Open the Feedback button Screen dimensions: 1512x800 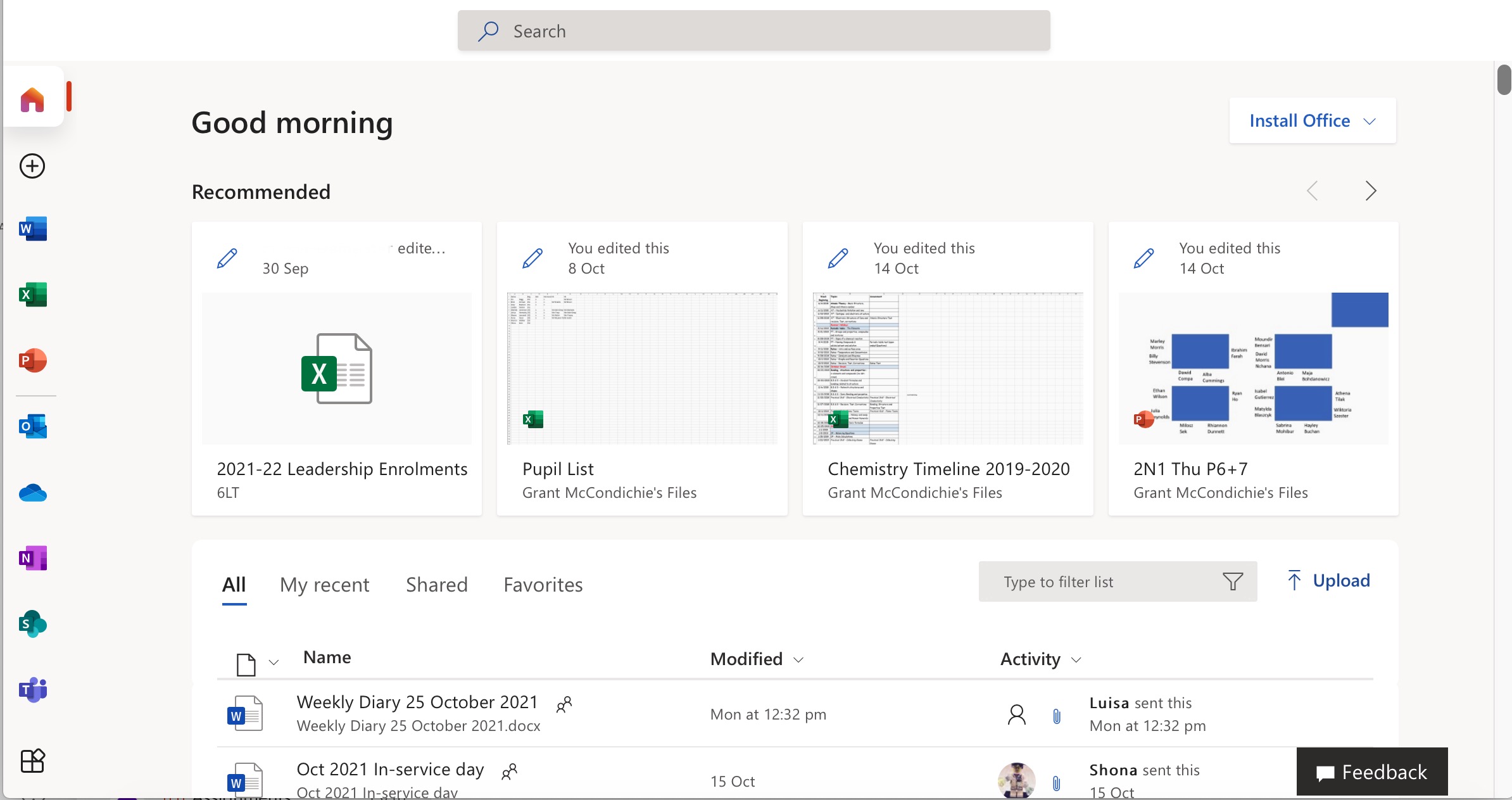[1371, 772]
